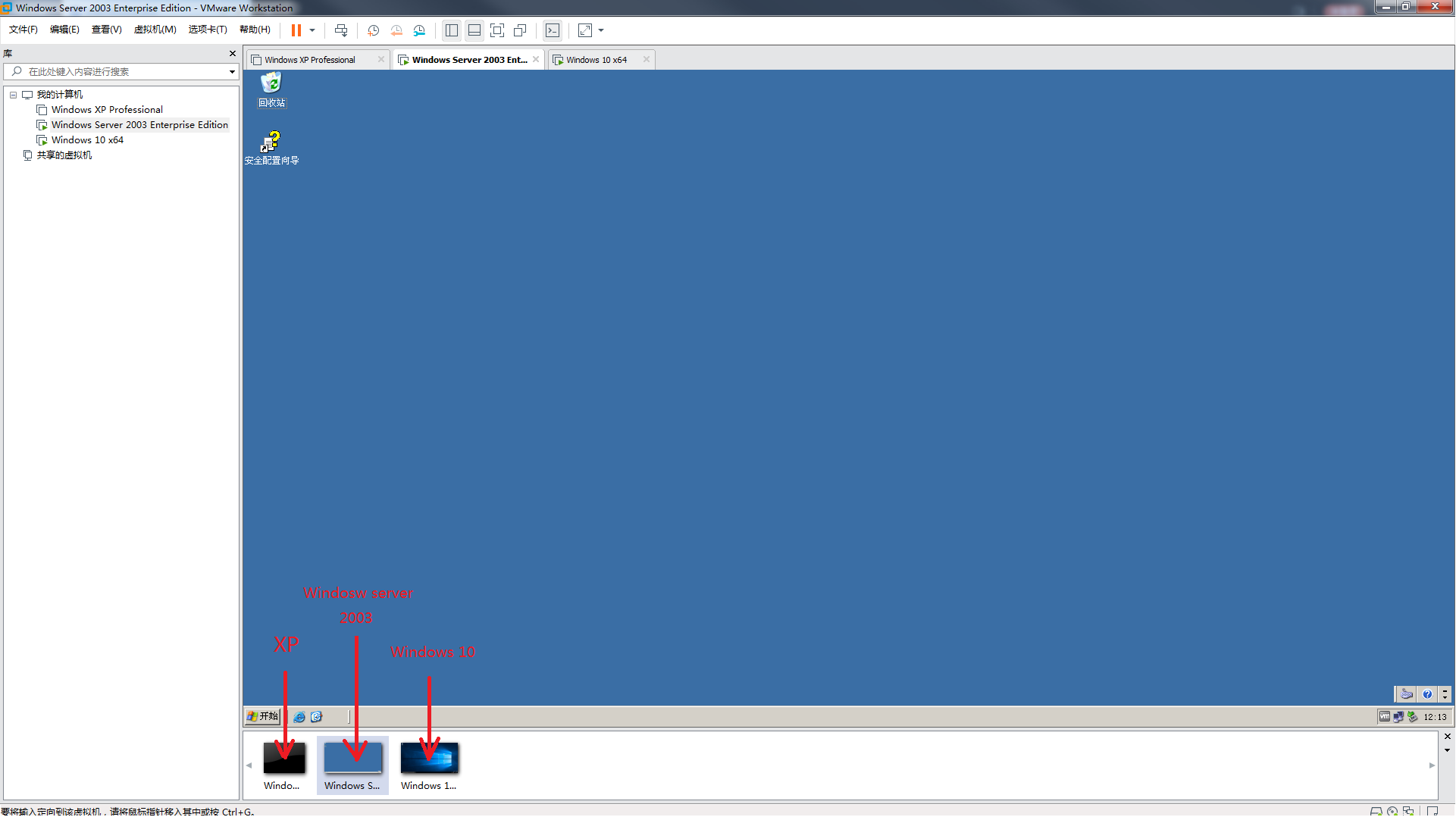
Task: Select 共享的虚拟机 in the library
Action: pos(64,155)
